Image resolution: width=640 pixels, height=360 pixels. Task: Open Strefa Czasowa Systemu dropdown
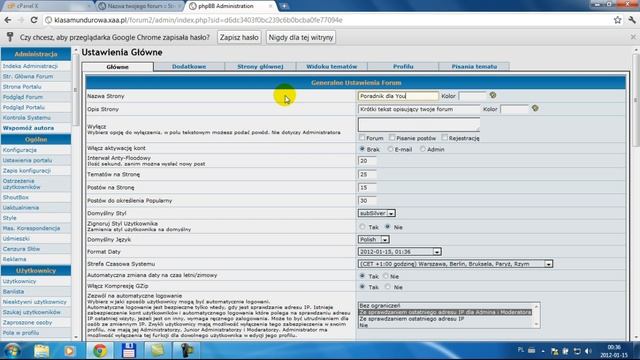[x=456, y=264]
